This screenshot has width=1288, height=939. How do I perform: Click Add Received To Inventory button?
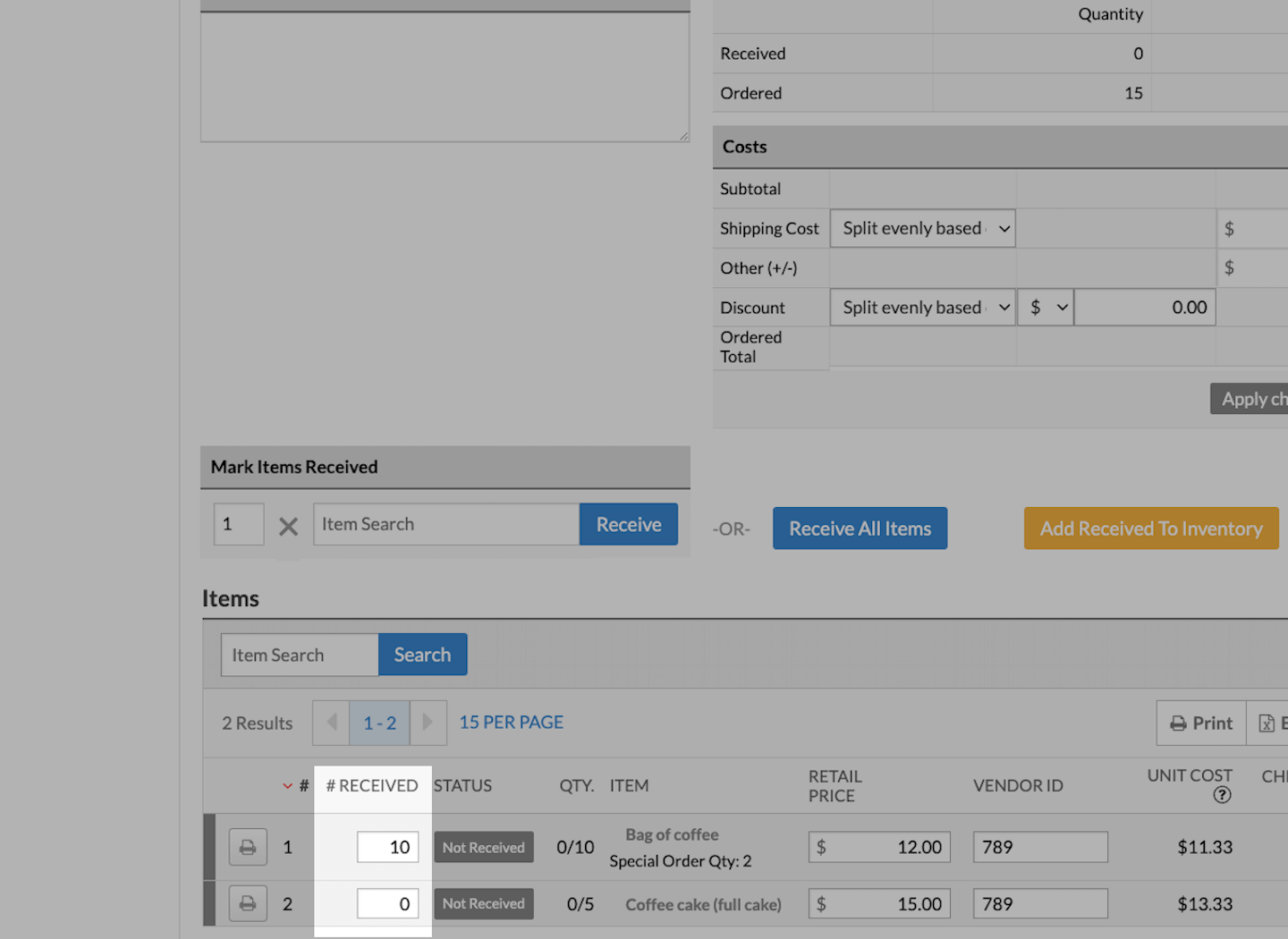pyautogui.click(x=1150, y=529)
